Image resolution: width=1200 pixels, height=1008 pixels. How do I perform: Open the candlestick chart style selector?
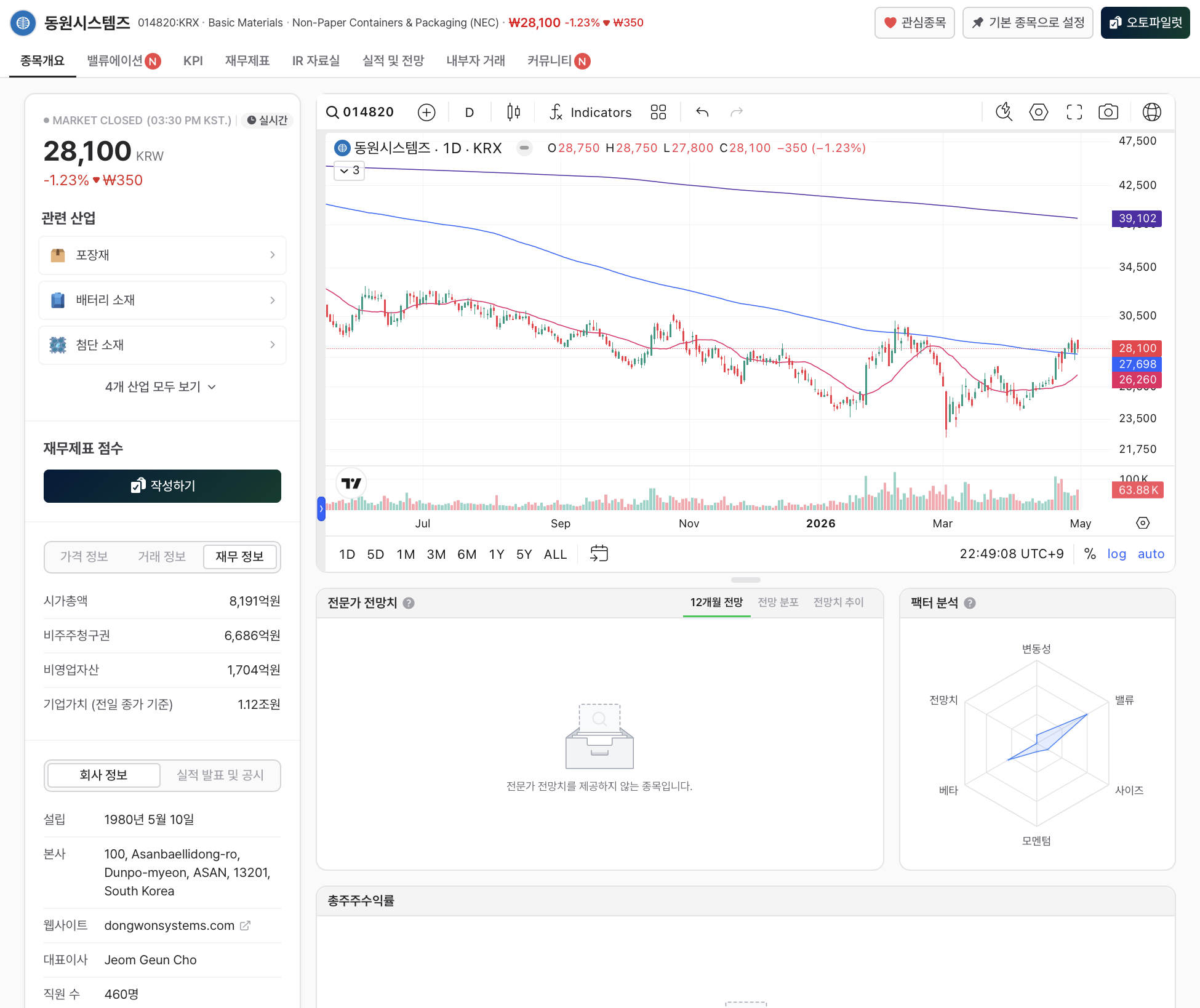514,112
